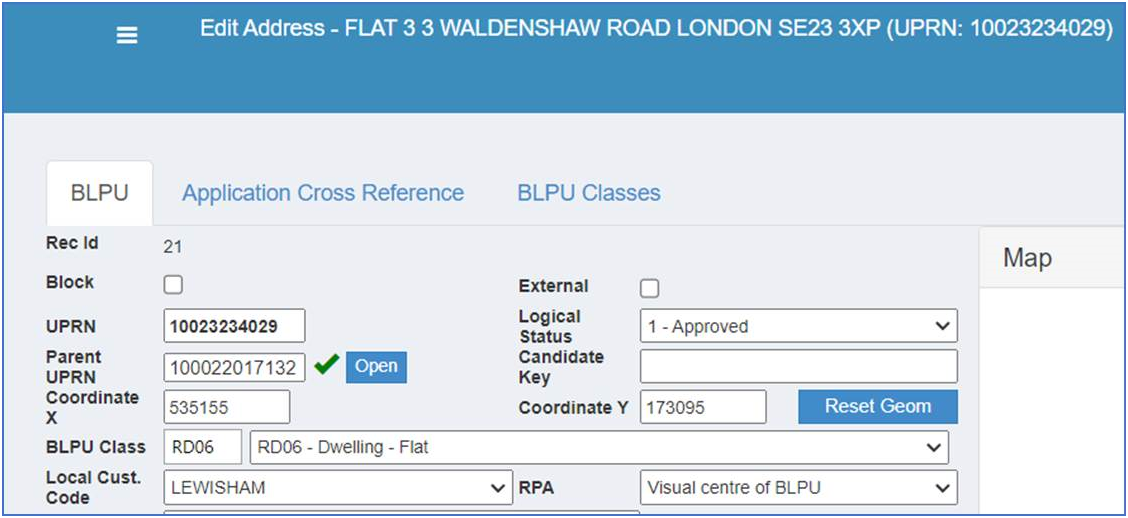The height and width of the screenshot is (518, 1128).
Task: Select the BLPU tab
Action: point(100,193)
